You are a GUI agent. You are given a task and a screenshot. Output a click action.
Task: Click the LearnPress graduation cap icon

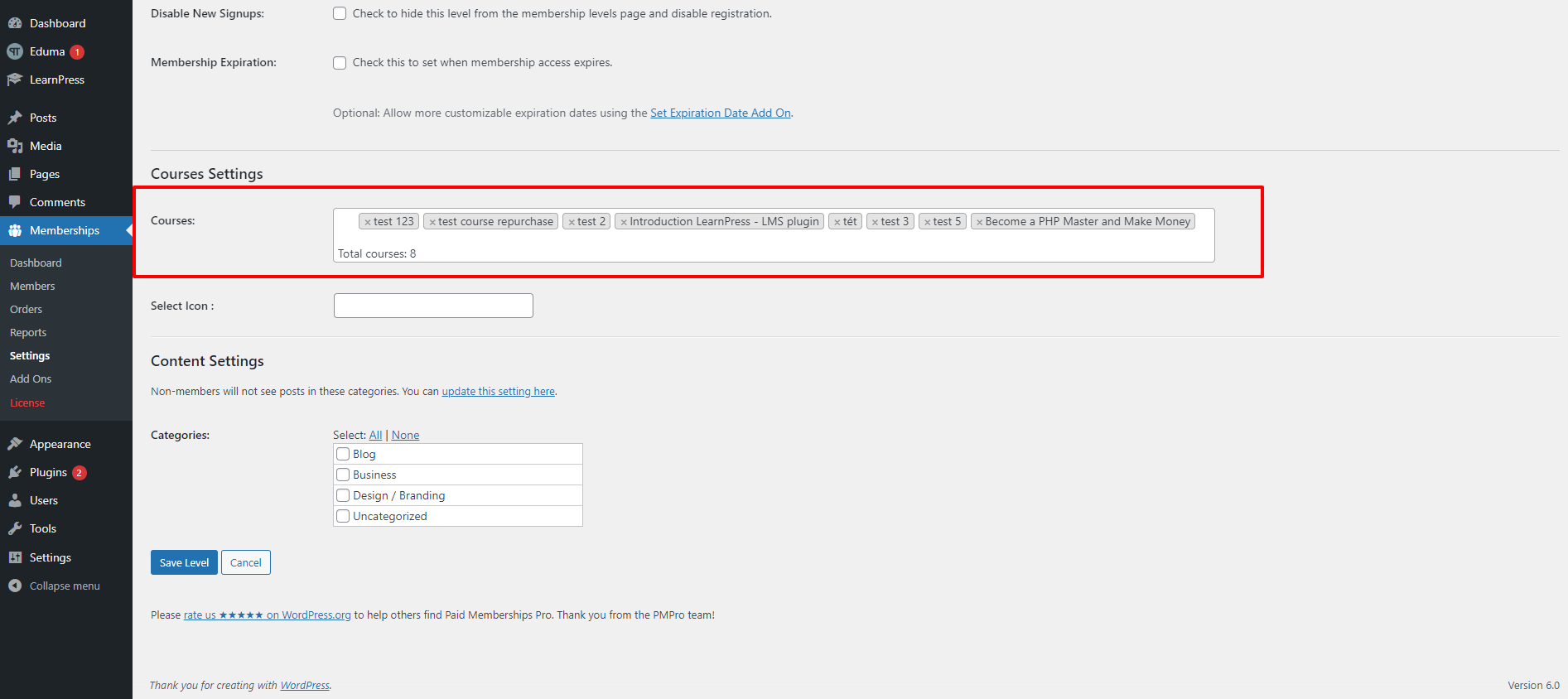[x=15, y=80]
